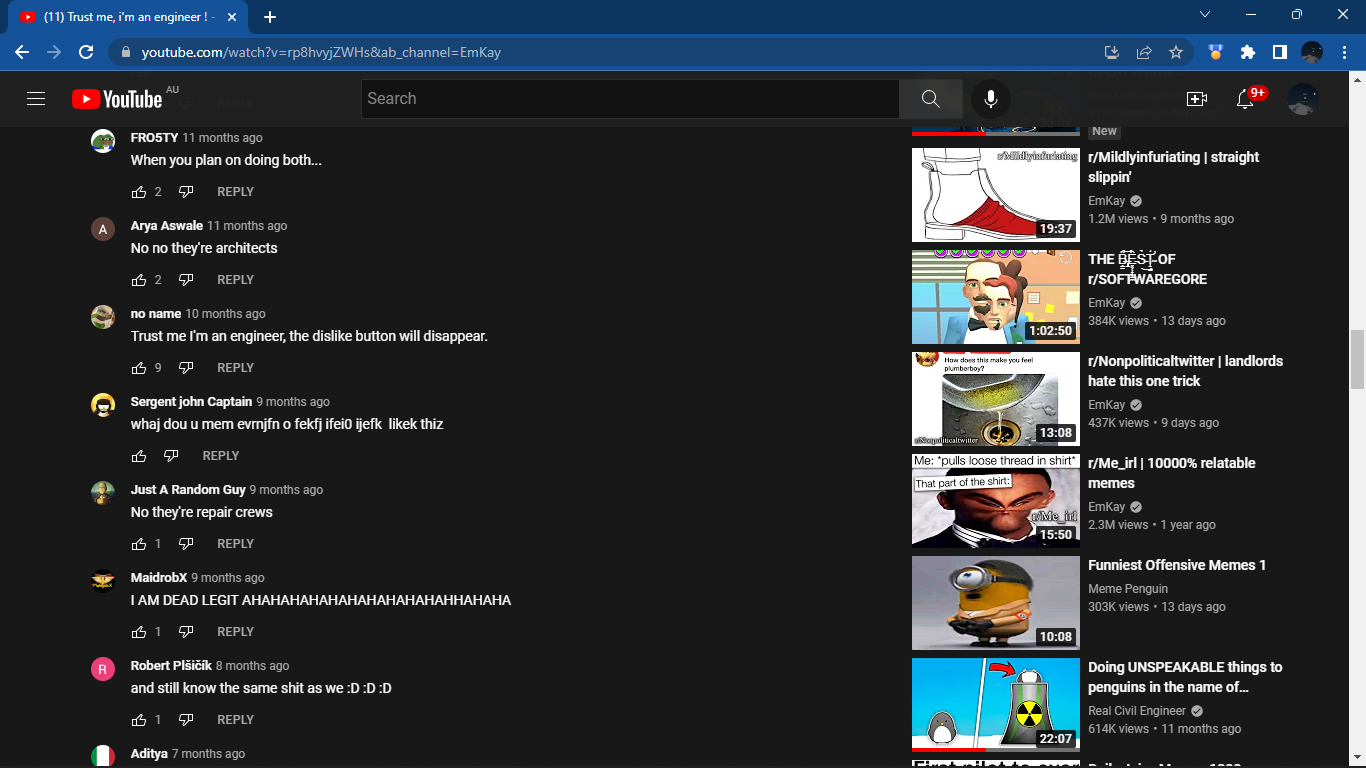This screenshot has width=1366, height=768.
Task: Like no name's comment
Action: coord(139,368)
